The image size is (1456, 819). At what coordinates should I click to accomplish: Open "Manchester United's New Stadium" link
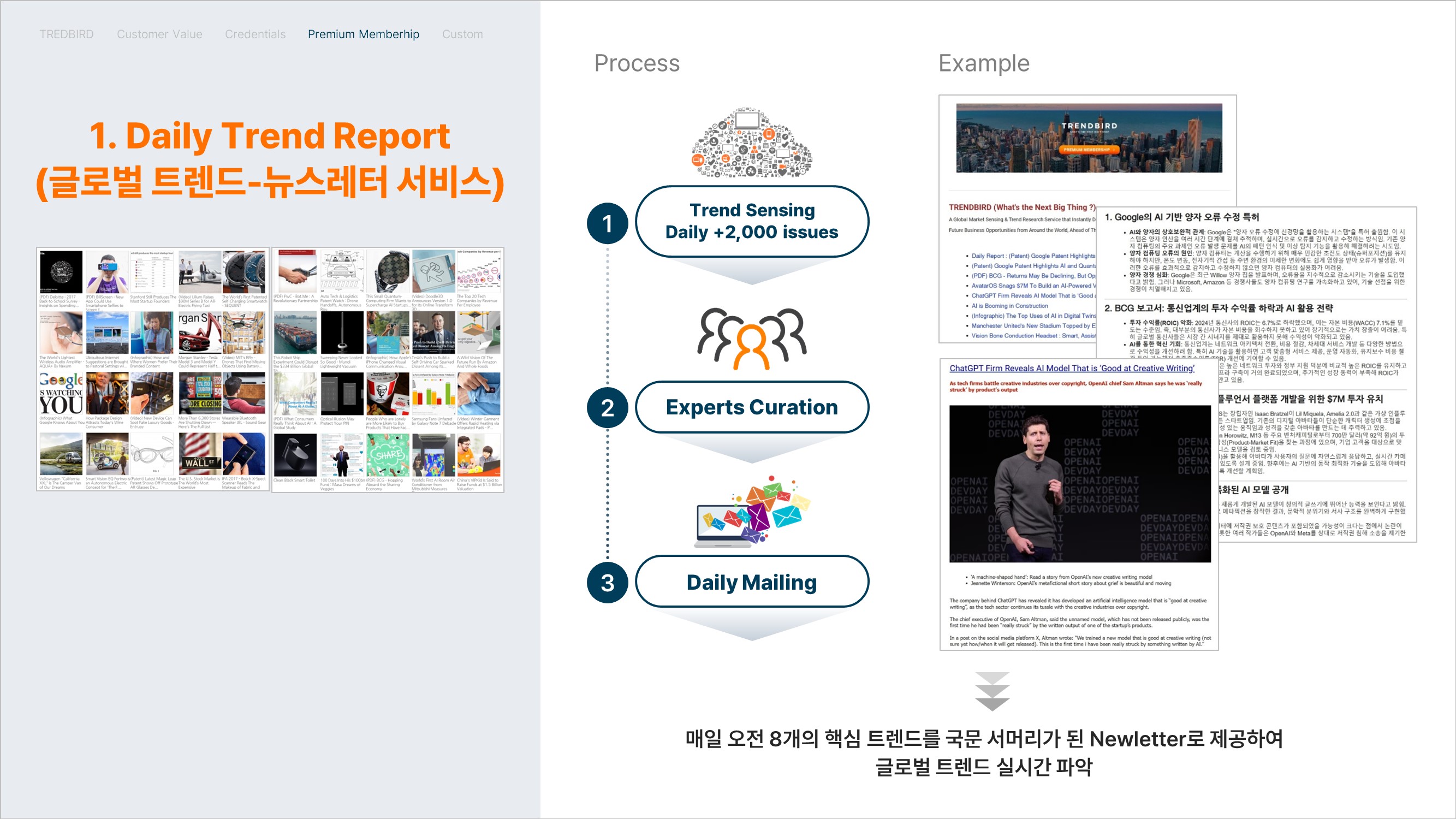pos(1033,326)
